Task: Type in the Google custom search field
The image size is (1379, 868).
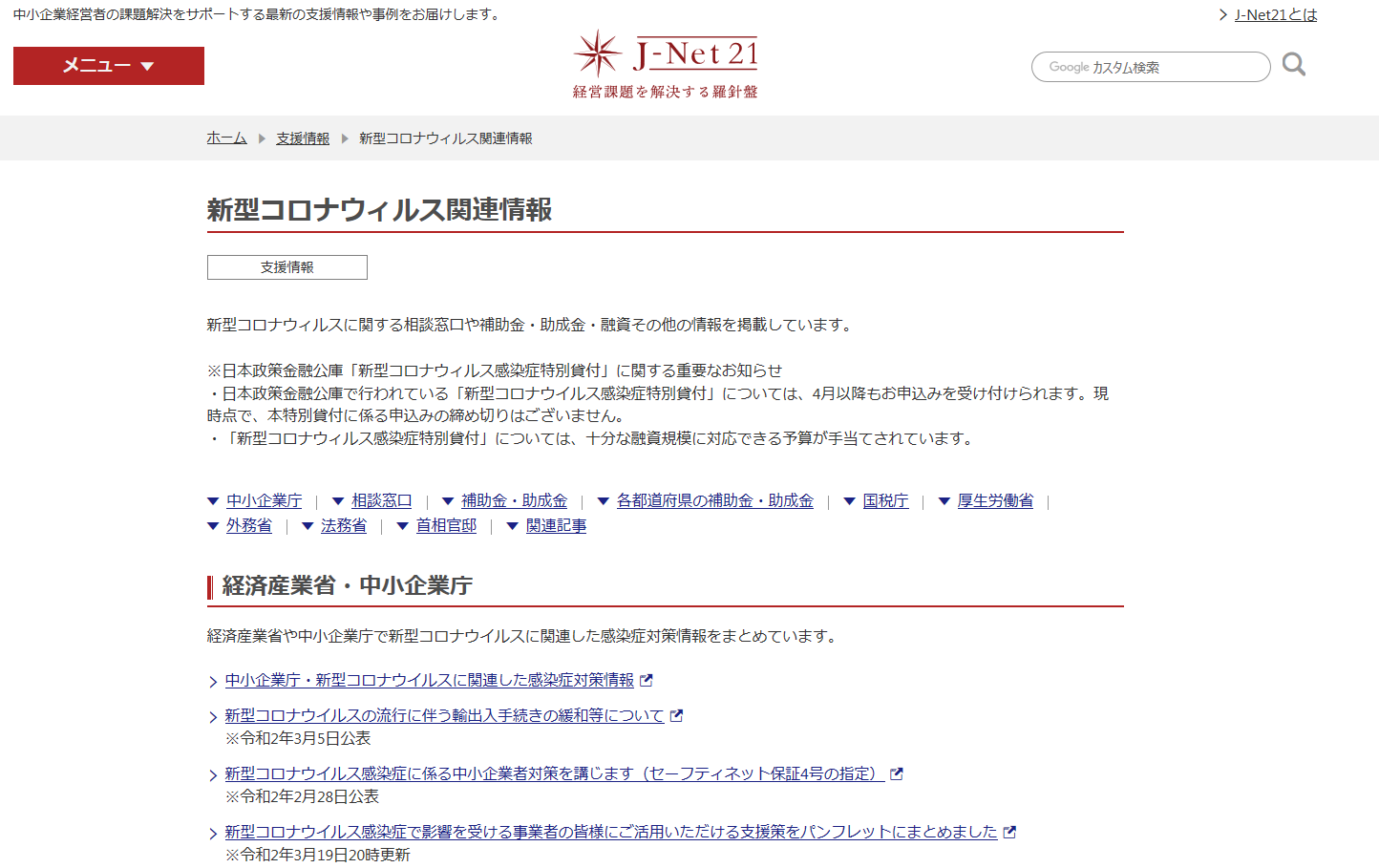Action: click(x=1150, y=67)
